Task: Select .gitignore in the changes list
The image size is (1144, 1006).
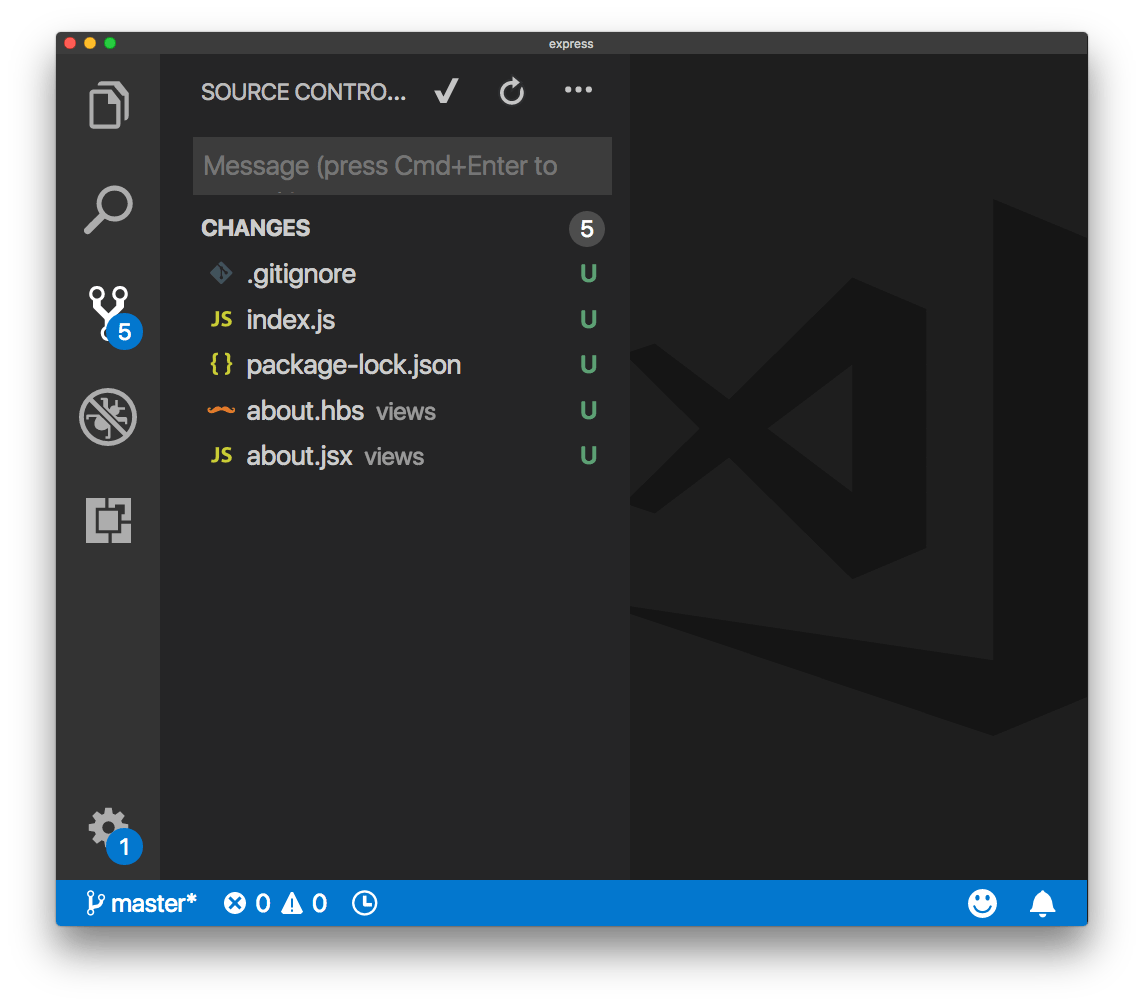Action: 301,274
